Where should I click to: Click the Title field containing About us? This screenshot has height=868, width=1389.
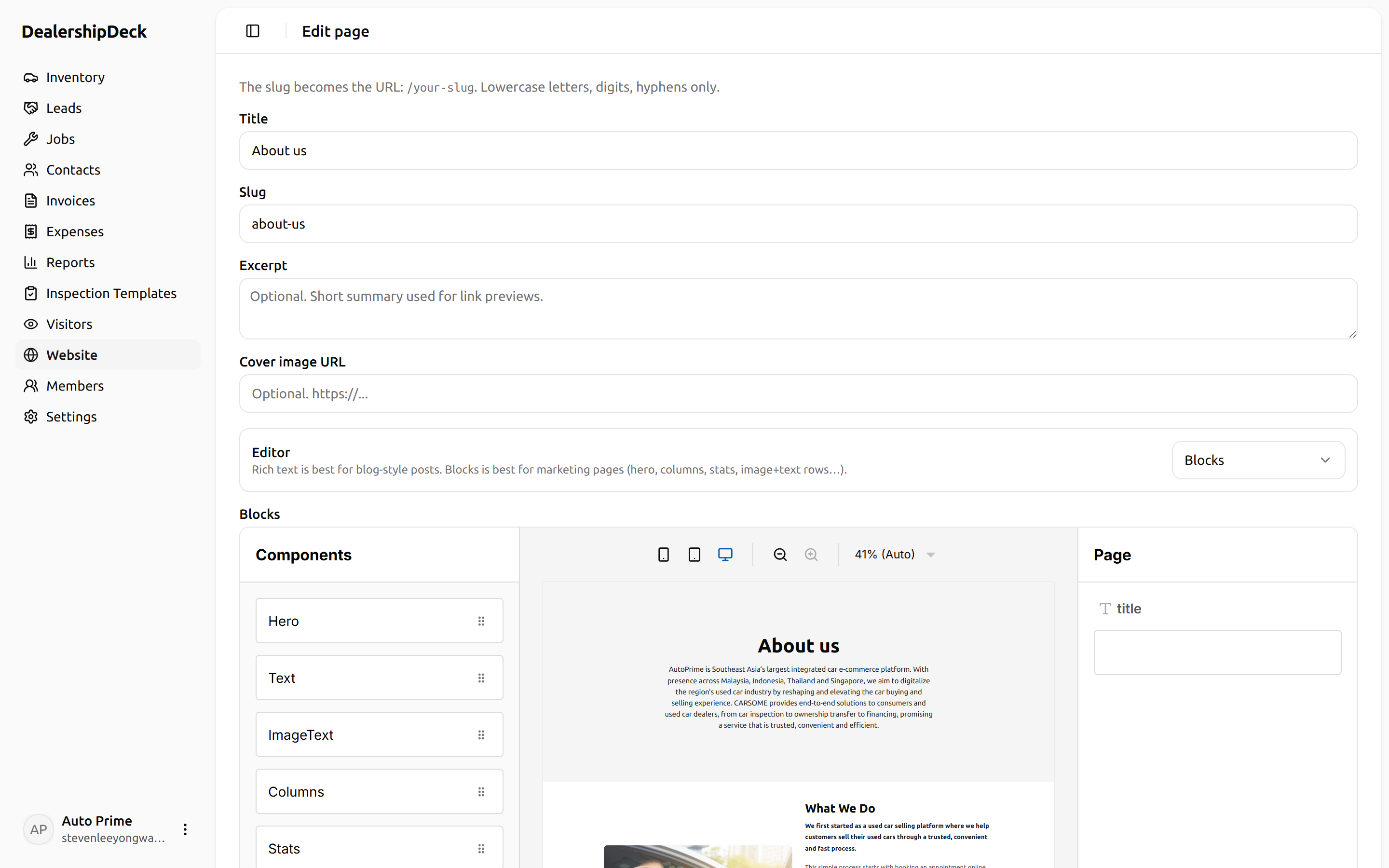798,150
